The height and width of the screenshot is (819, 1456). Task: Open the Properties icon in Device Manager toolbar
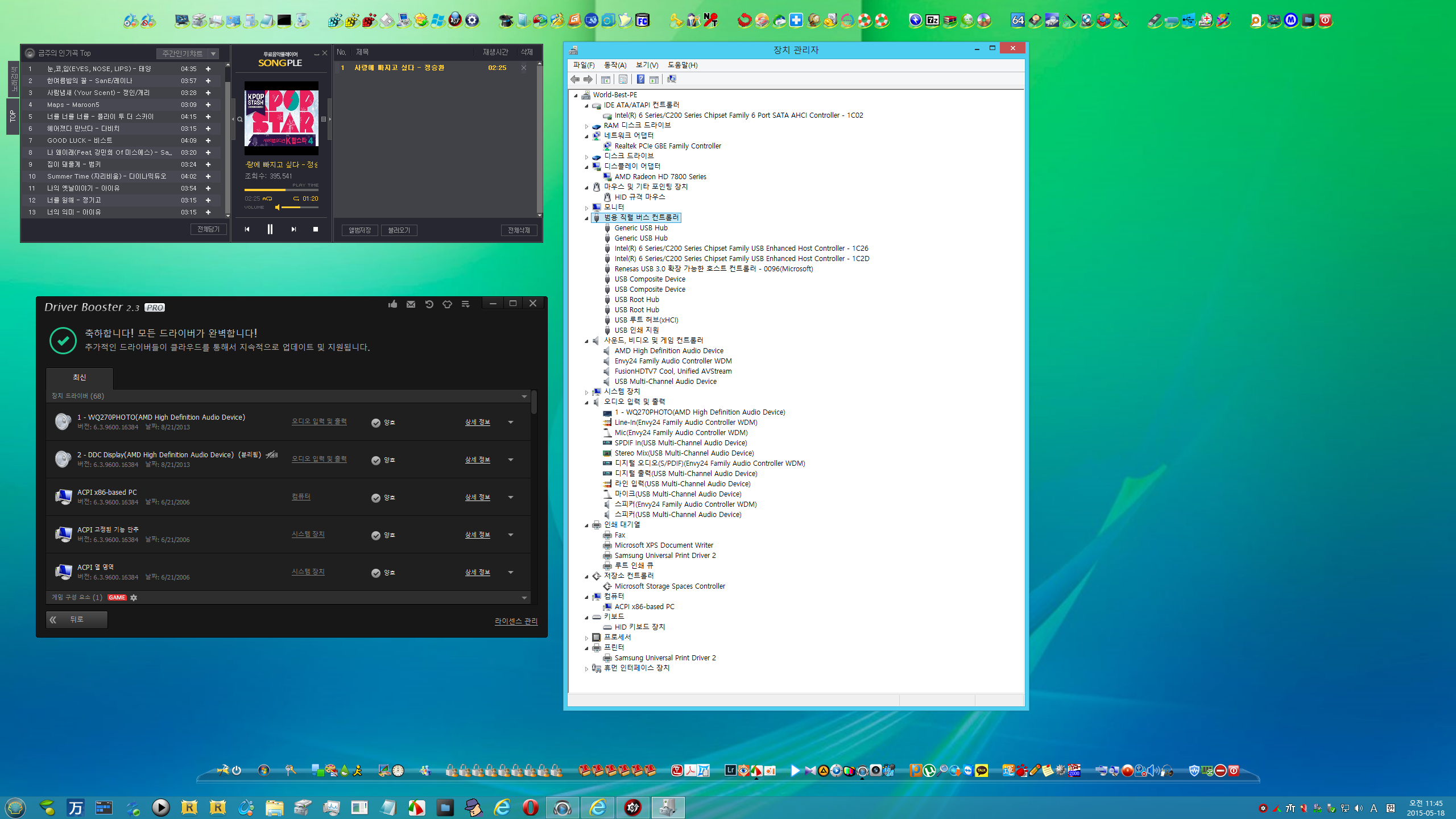coord(623,80)
